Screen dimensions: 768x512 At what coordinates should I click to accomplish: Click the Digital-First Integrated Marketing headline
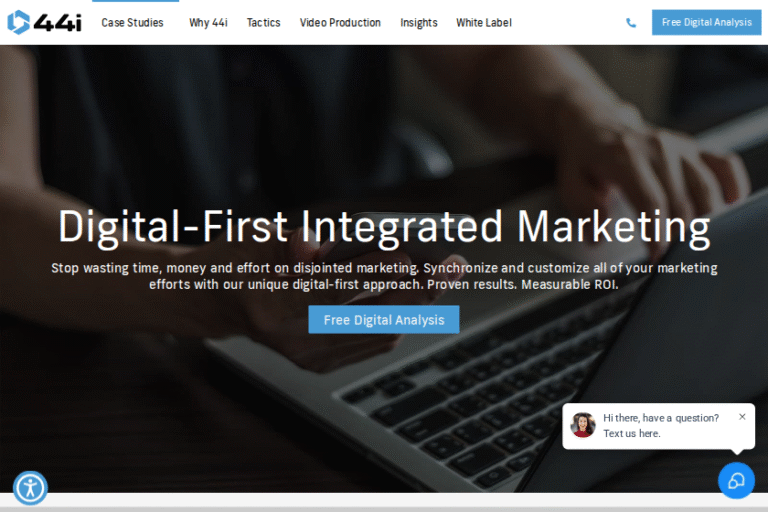coord(384,226)
